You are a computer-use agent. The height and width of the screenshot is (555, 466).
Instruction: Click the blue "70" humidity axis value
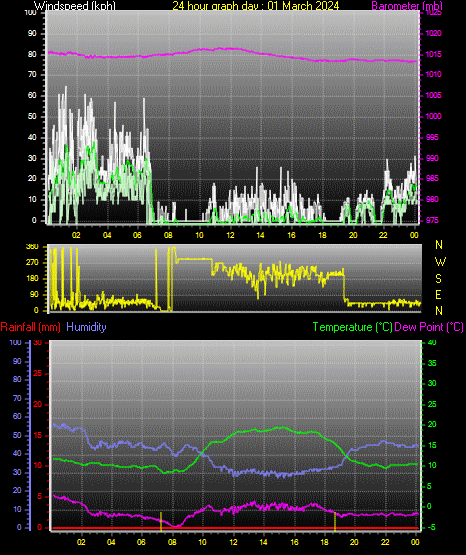[17, 399]
